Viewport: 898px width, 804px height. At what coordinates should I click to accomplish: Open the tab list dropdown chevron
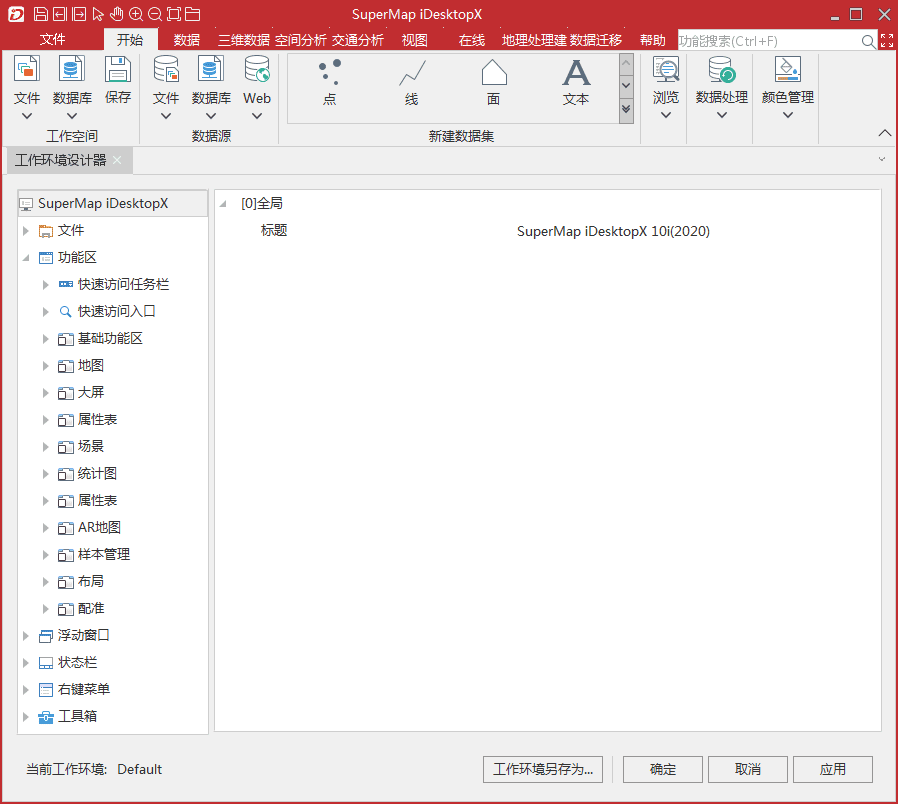881,159
